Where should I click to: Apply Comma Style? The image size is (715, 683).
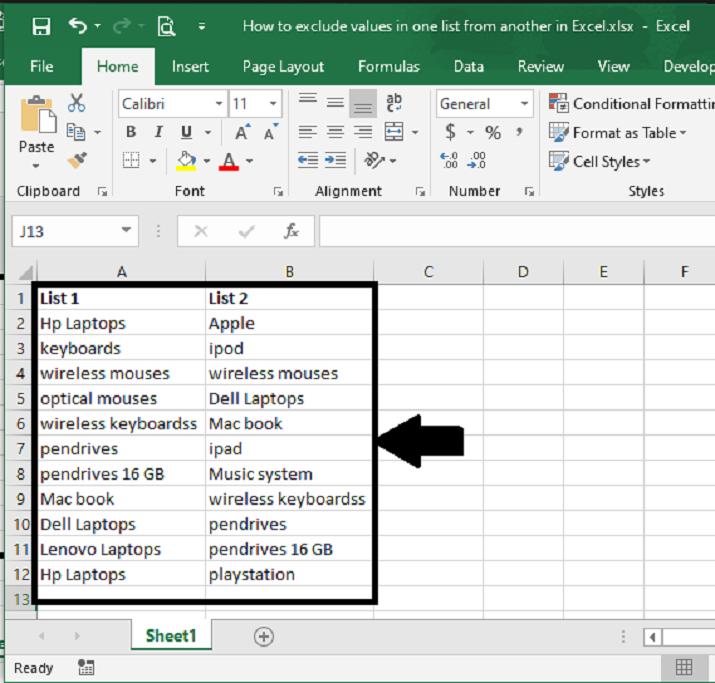click(x=519, y=132)
